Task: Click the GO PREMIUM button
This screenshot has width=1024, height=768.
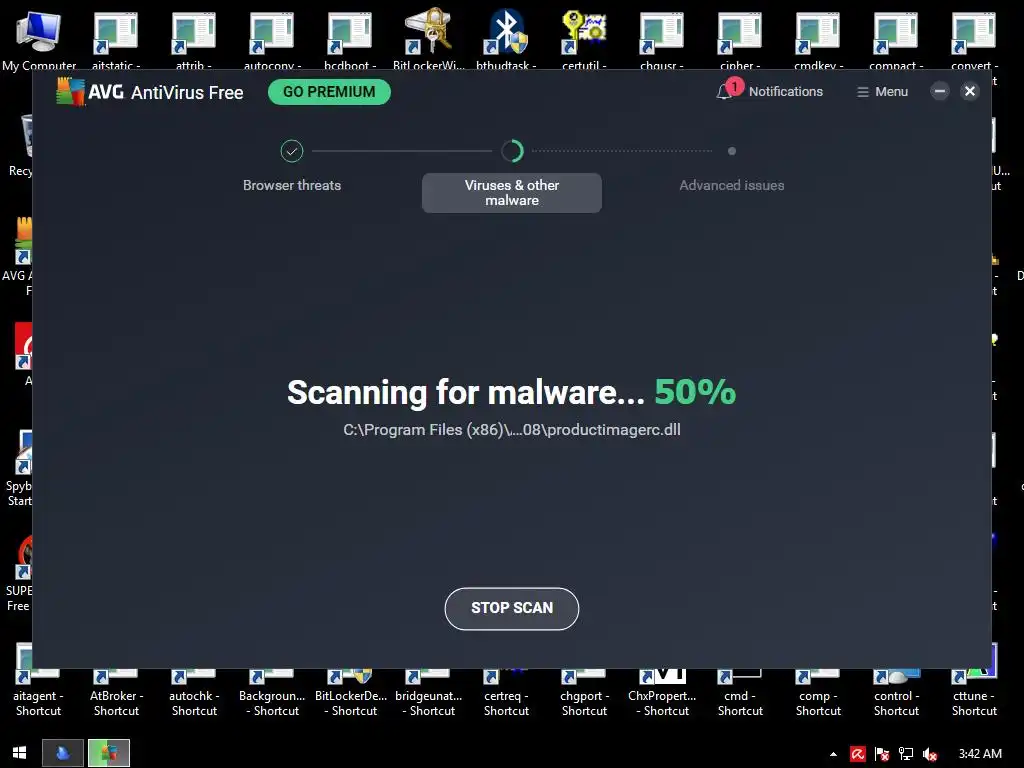Action: click(329, 92)
